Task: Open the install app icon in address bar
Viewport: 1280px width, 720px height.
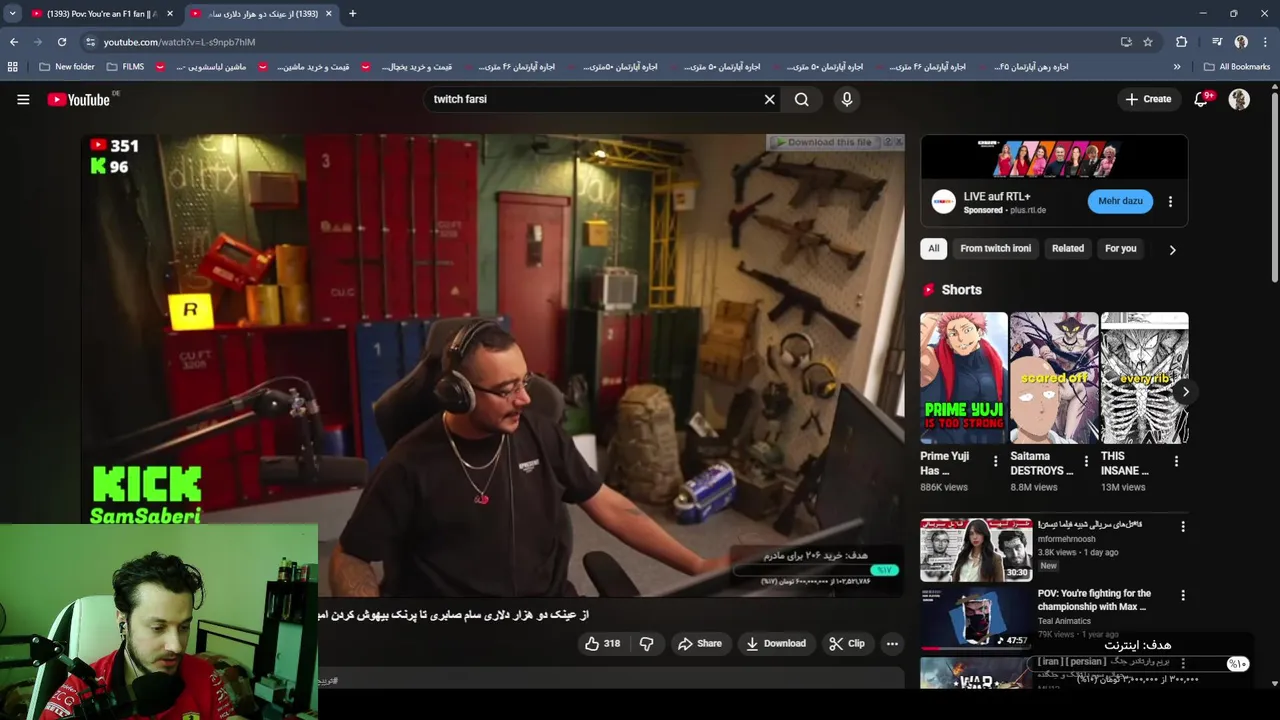Action: [1126, 42]
